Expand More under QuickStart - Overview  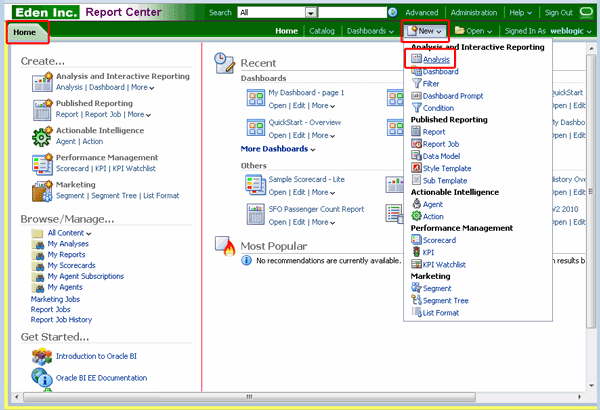[x=323, y=136]
